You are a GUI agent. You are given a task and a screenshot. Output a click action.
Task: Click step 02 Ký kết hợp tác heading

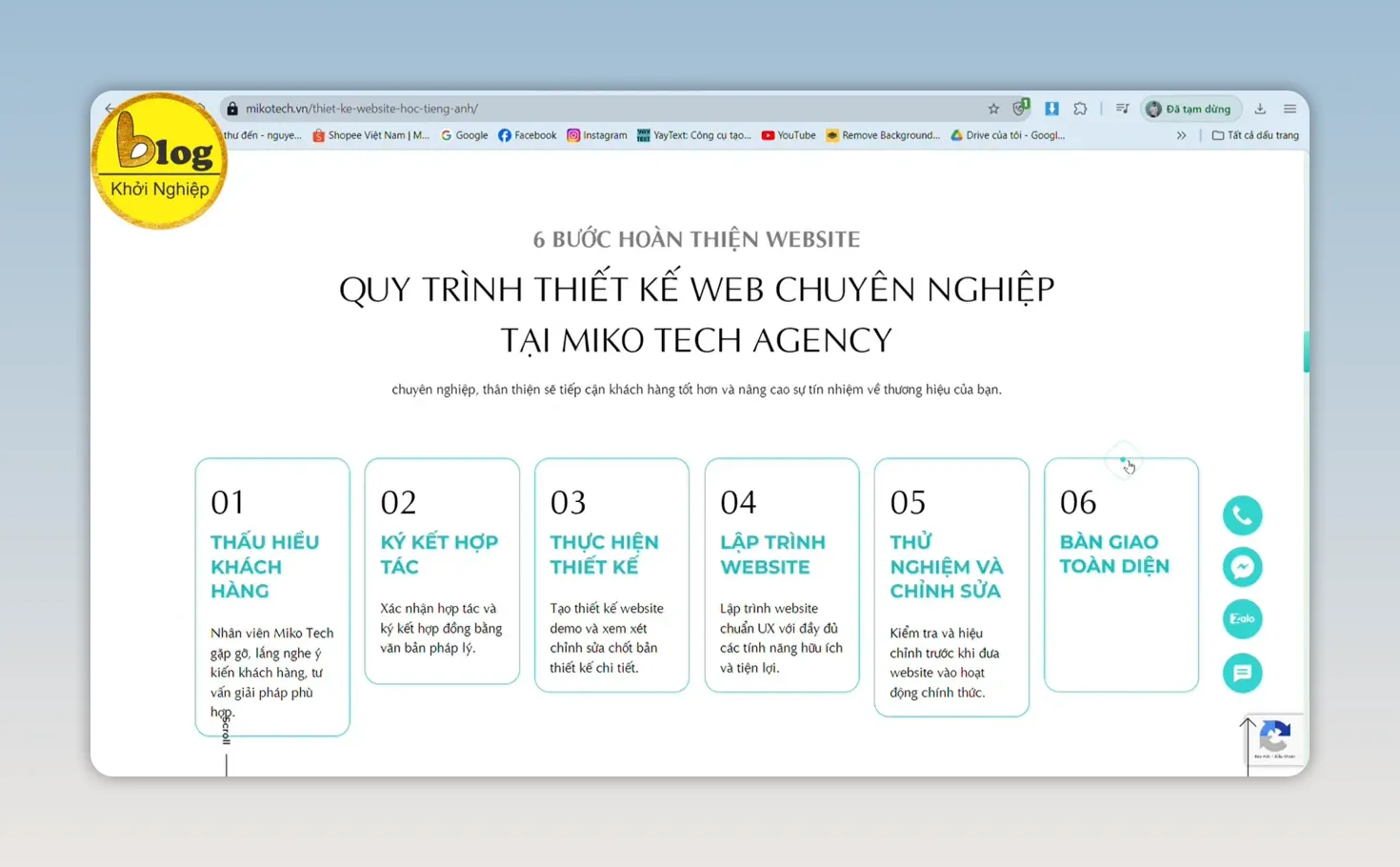click(439, 554)
